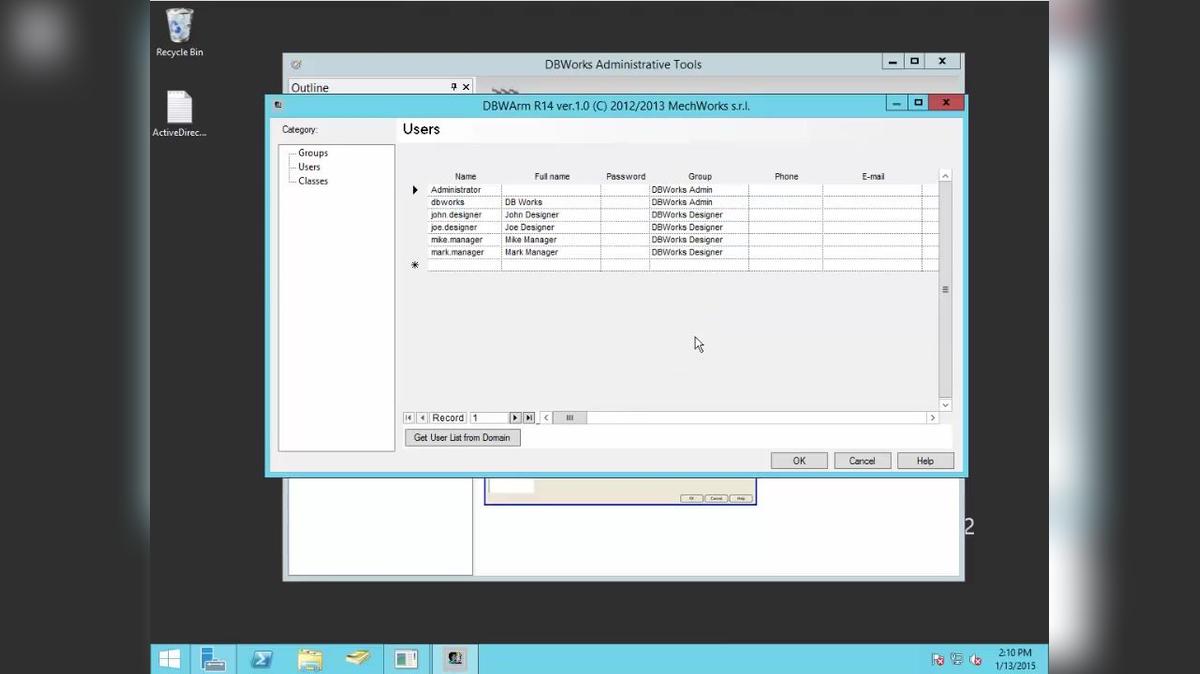Screen dimensions: 1200x674
Task: Click Administrator's DBWorks Admin group cell
Action: 700,190
